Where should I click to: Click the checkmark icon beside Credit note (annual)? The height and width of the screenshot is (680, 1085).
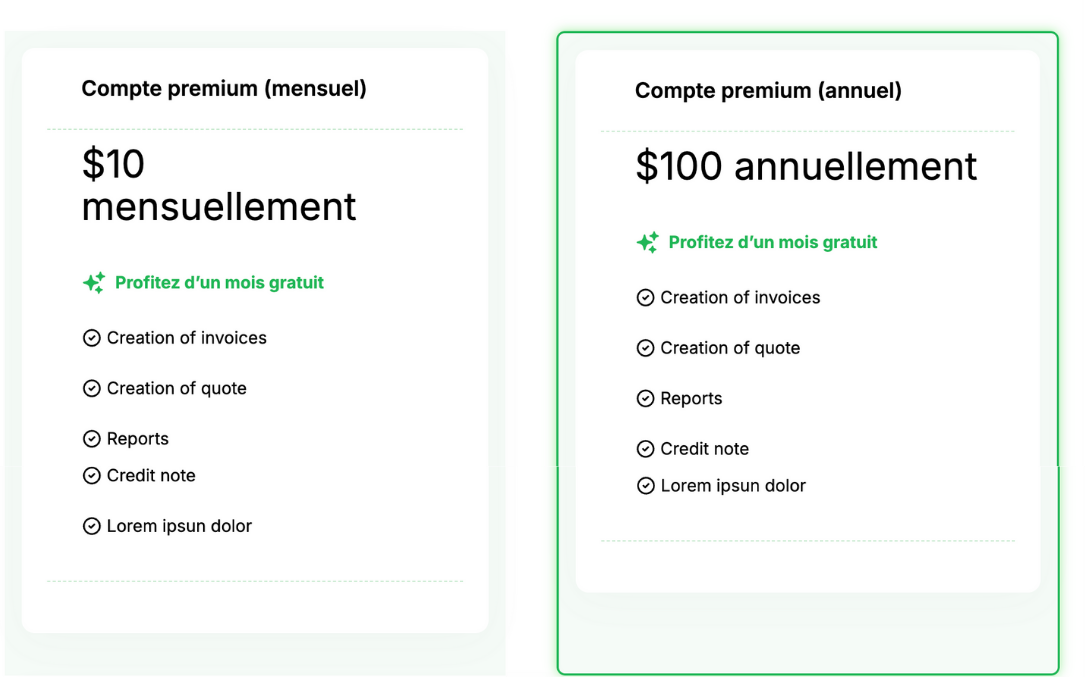point(645,449)
